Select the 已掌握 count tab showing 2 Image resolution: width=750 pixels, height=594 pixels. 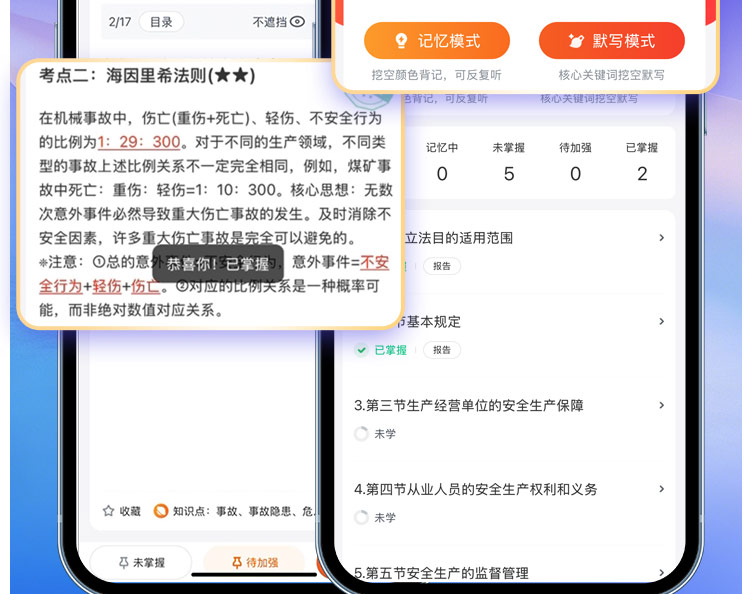tap(641, 164)
